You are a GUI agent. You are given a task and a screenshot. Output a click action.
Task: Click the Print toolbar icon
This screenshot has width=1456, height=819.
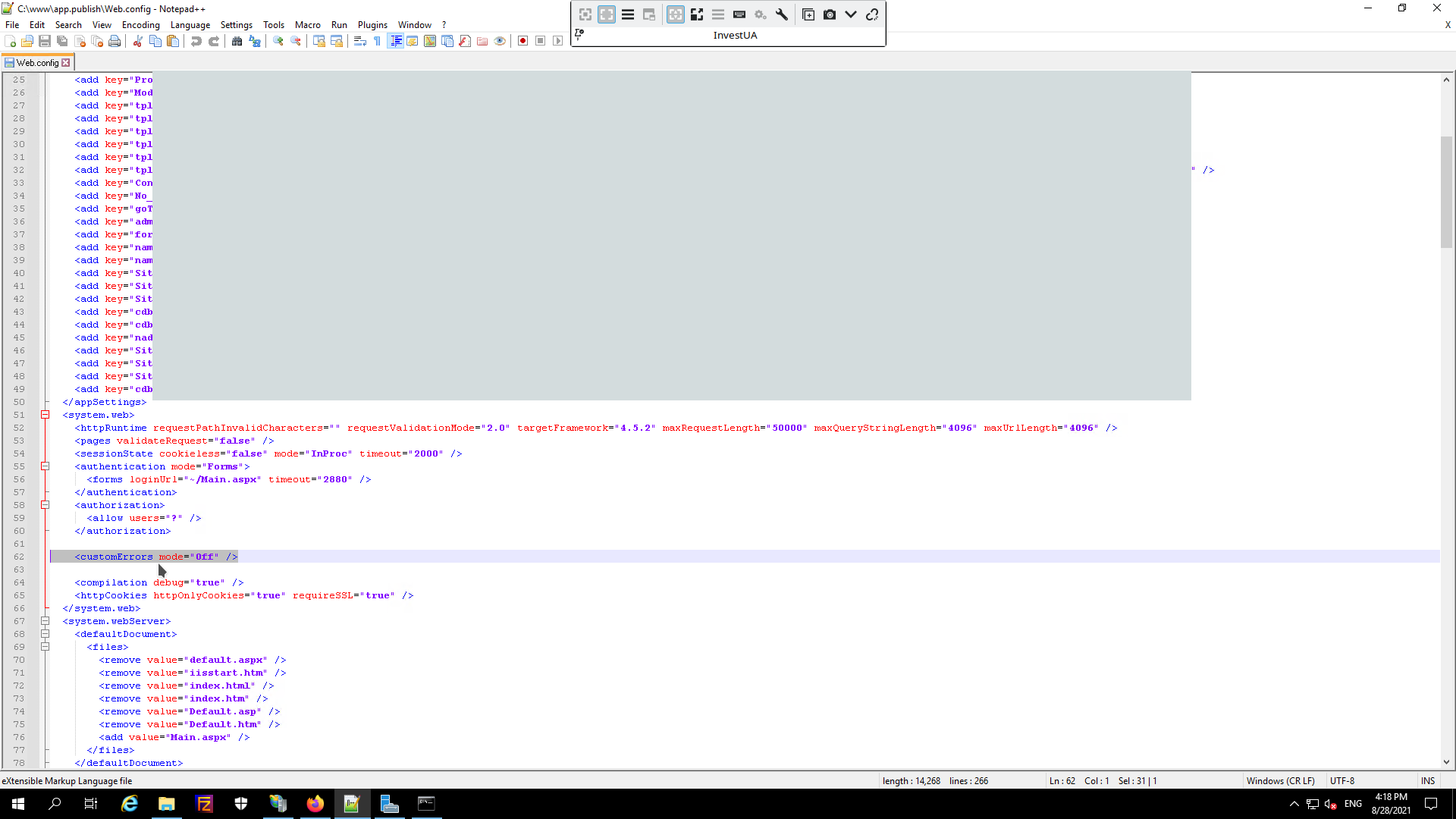click(115, 41)
